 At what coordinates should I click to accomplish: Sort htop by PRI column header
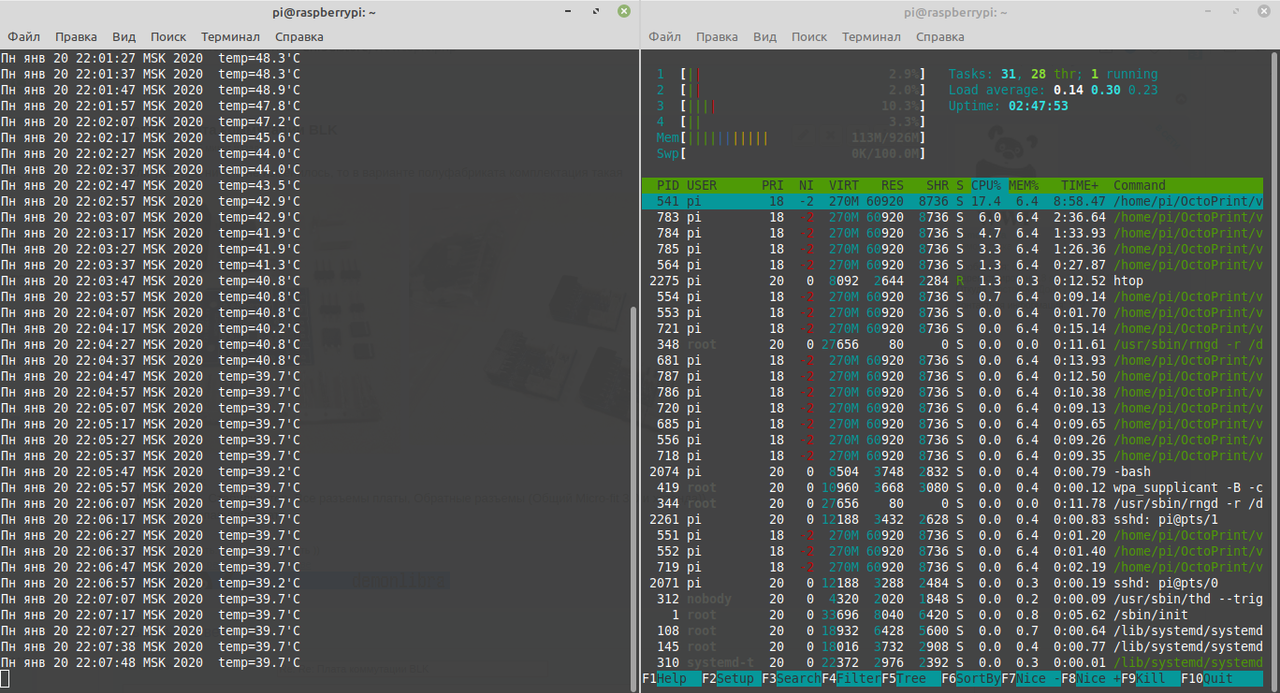coord(773,185)
